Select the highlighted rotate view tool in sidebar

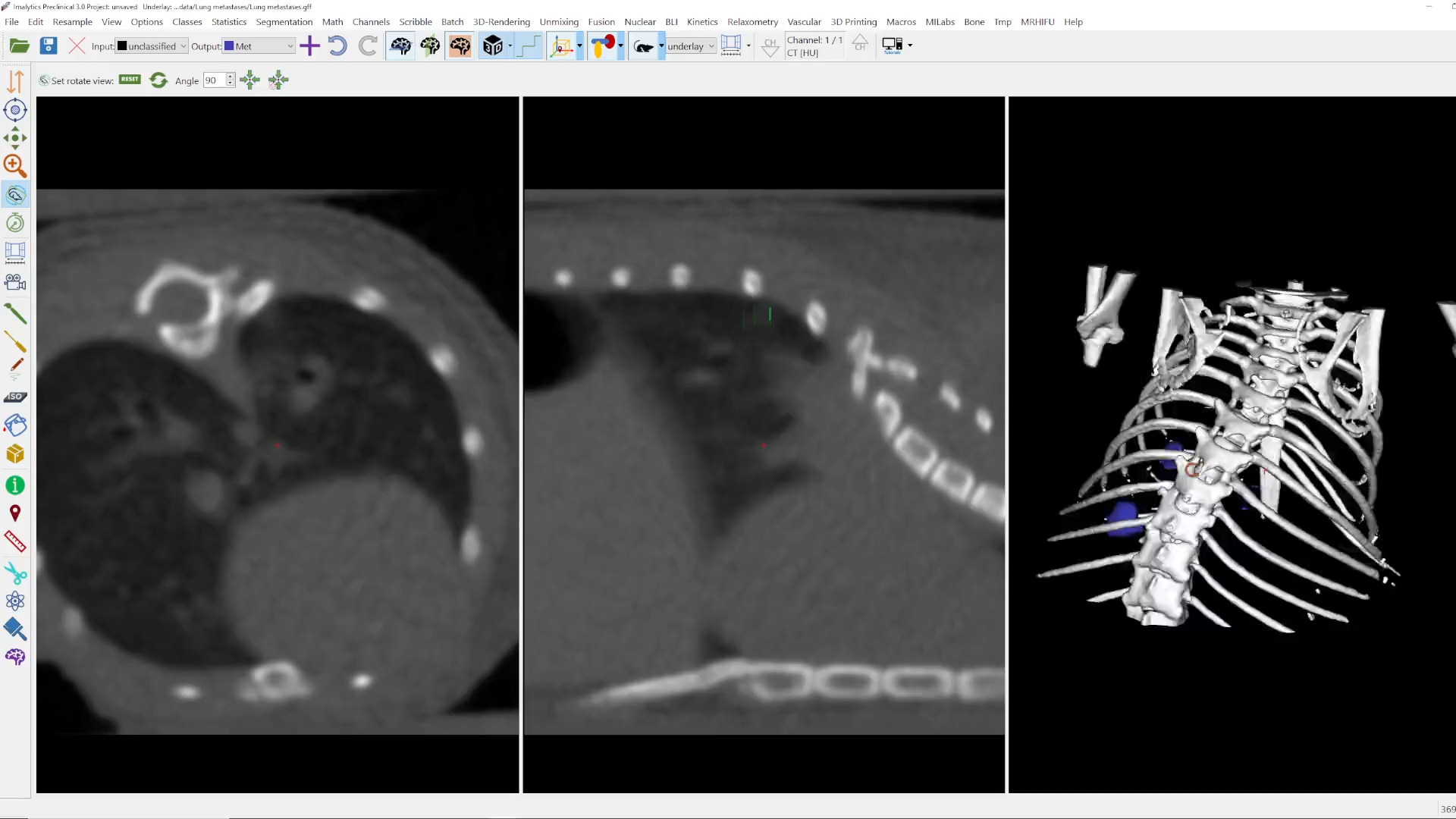(x=15, y=195)
